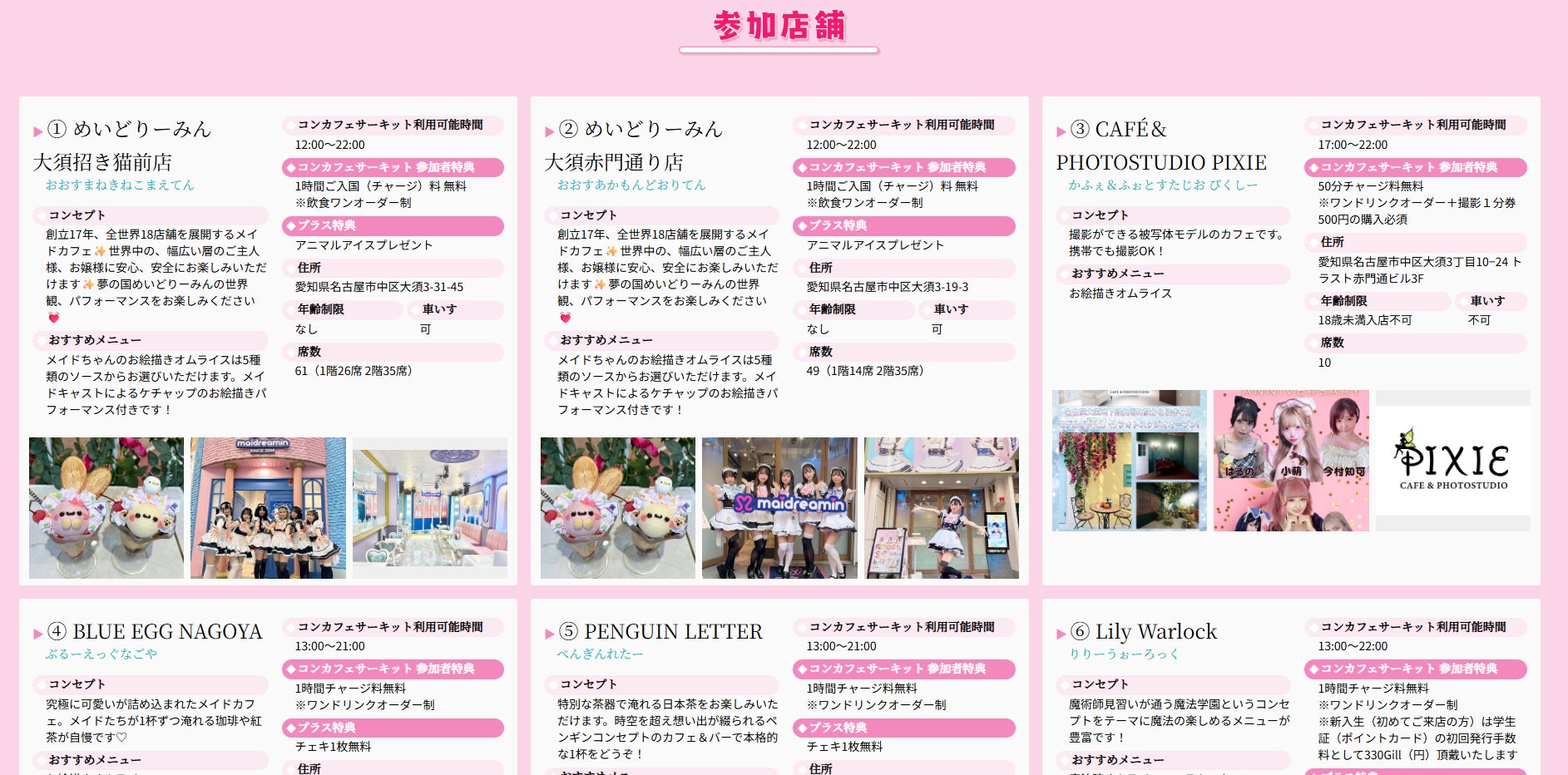This screenshot has width=1568, height=775.
Task: Click the reading おおすあかもんどおりてん
Action: [x=631, y=185]
